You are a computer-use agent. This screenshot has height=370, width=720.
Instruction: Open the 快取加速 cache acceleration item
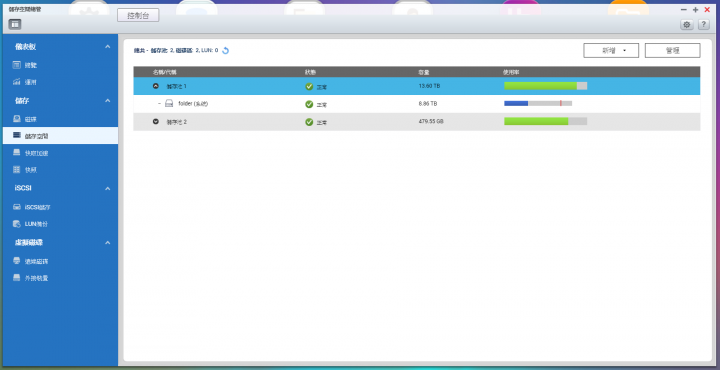point(60,153)
